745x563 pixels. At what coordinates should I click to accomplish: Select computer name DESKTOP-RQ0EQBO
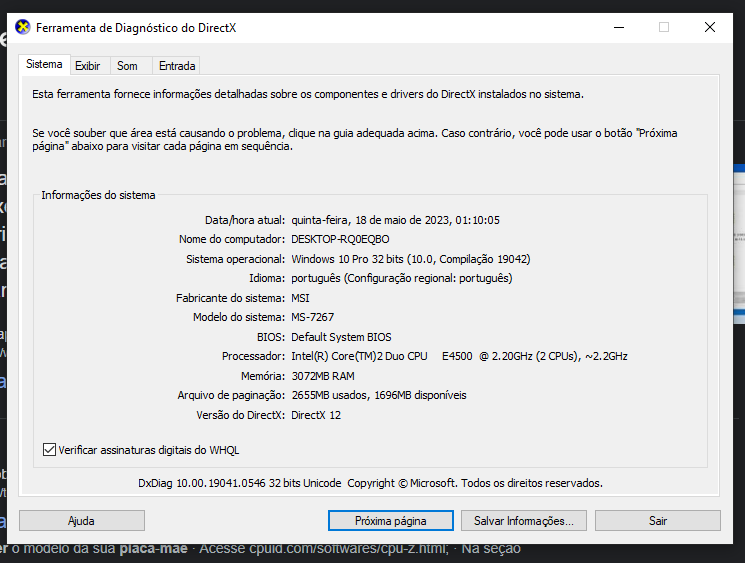[x=340, y=239]
